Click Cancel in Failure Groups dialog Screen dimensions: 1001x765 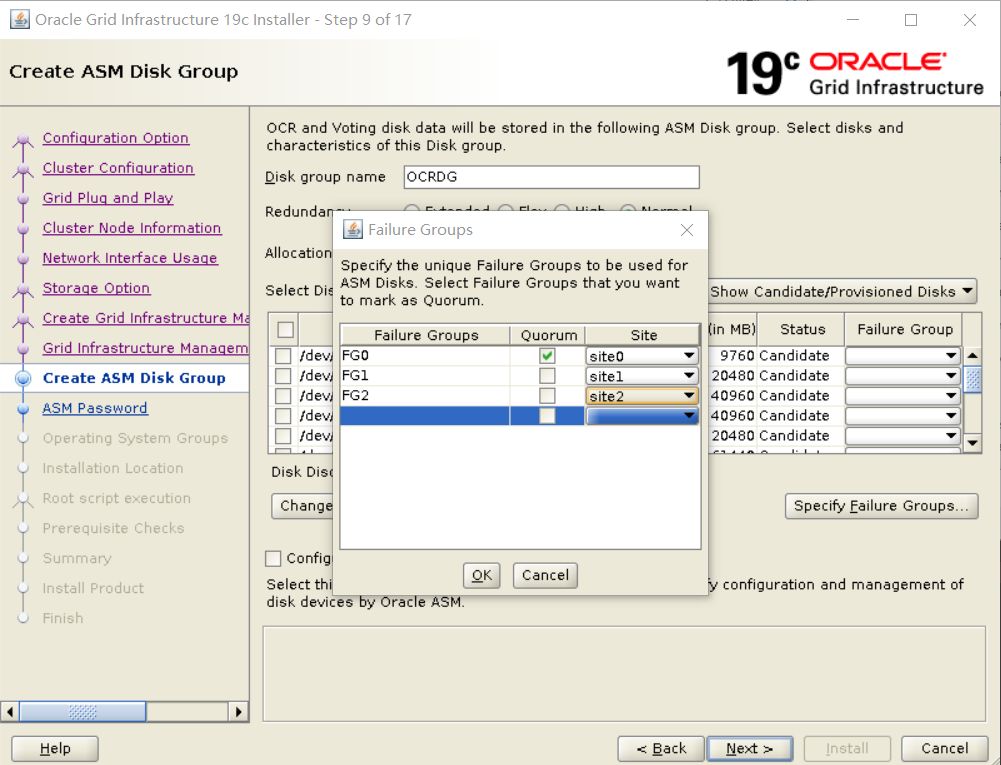pyautogui.click(x=545, y=575)
